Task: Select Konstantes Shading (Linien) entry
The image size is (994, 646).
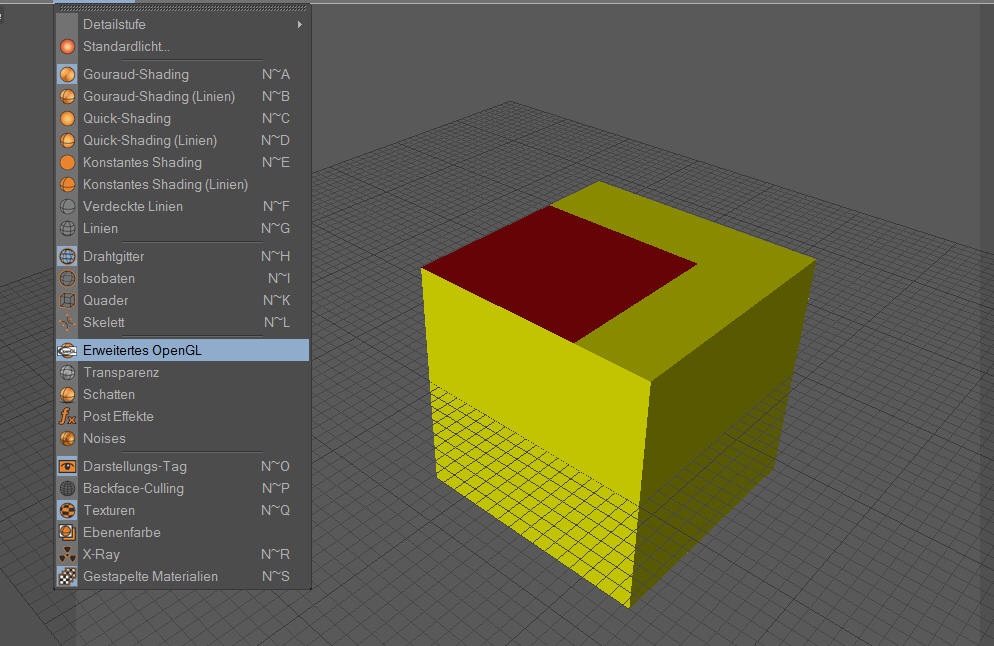Action: click(183, 184)
